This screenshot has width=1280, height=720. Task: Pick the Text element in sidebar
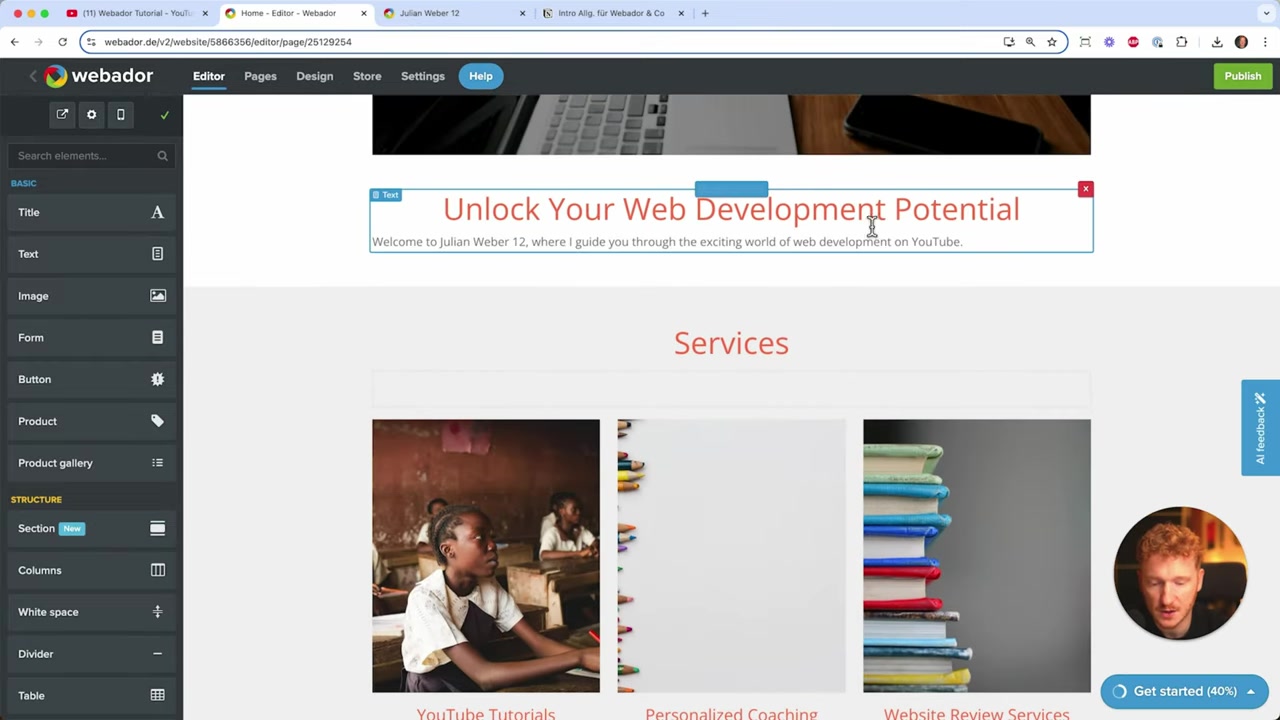click(x=91, y=254)
